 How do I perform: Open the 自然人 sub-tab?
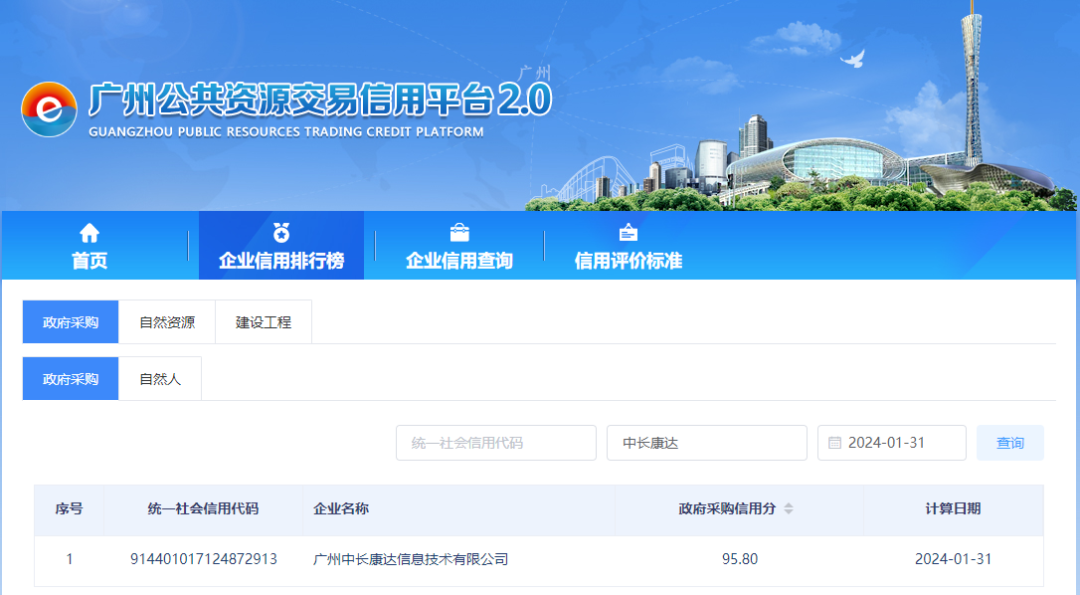160,379
